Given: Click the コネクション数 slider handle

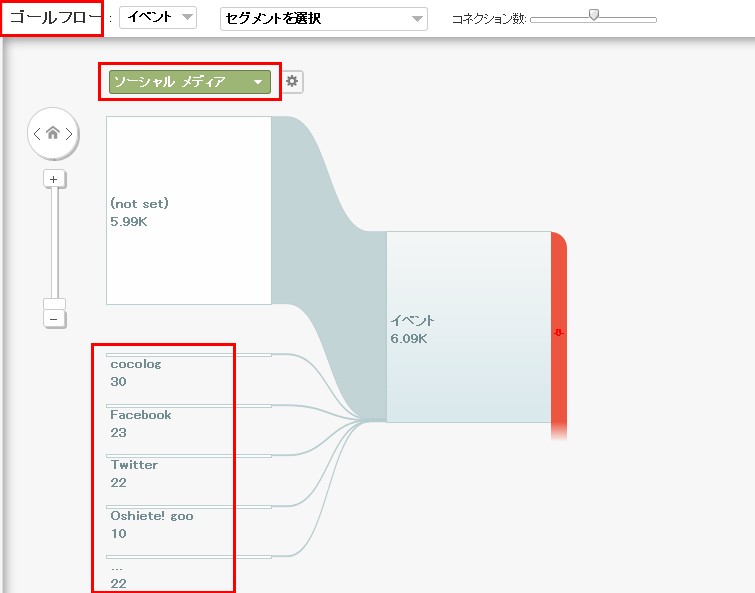Looking at the screenshot, I should tap(594, 16).
